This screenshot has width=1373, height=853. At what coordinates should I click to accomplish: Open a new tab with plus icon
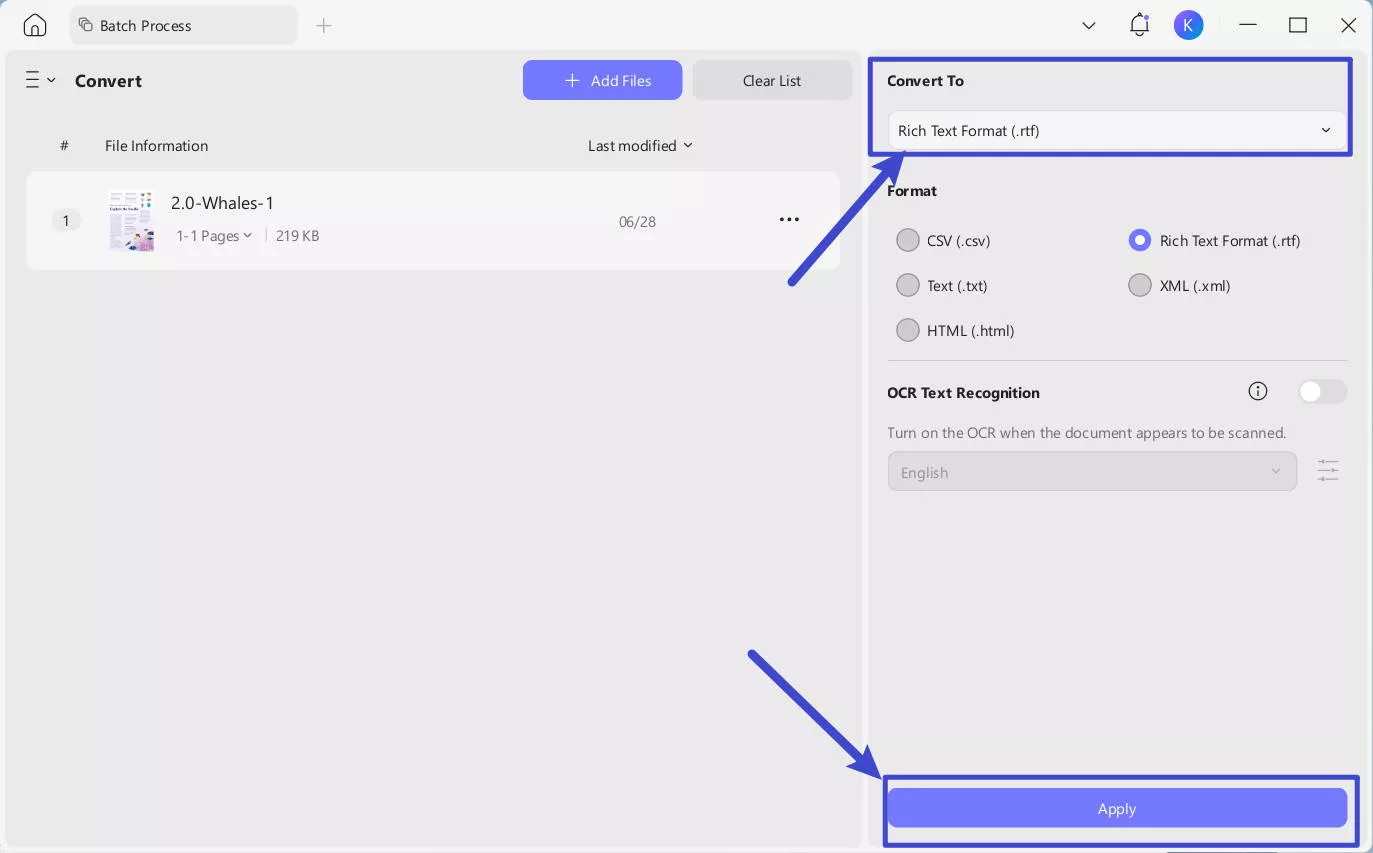323,25
